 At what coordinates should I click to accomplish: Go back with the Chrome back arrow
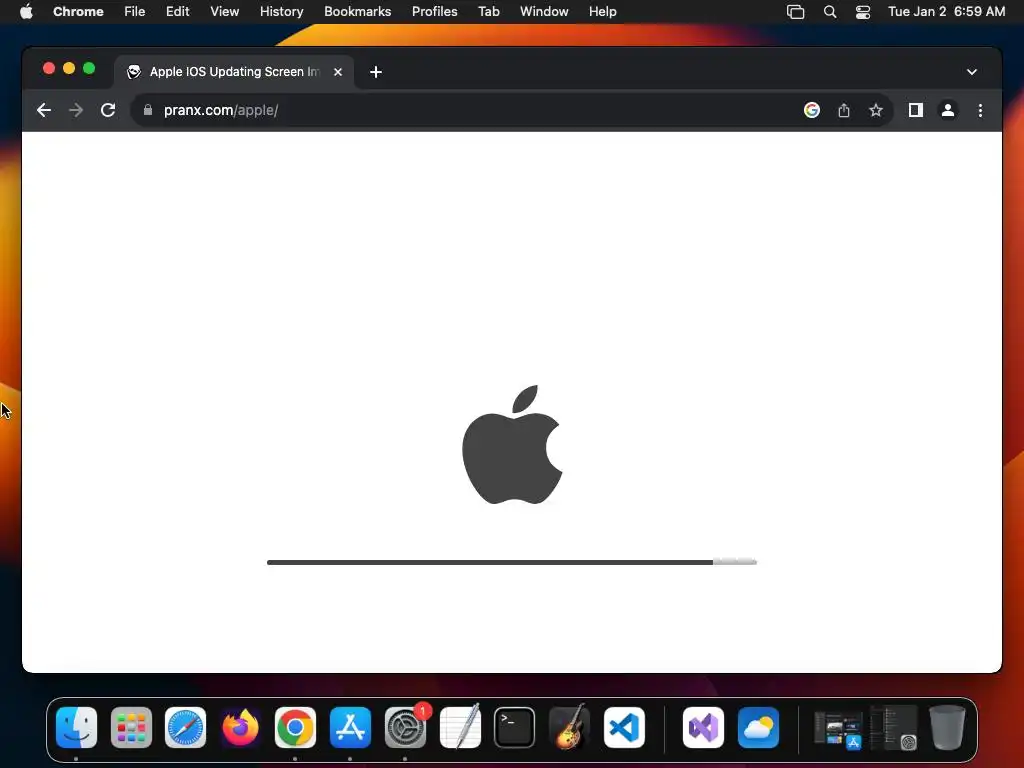[x=44, y=110]
